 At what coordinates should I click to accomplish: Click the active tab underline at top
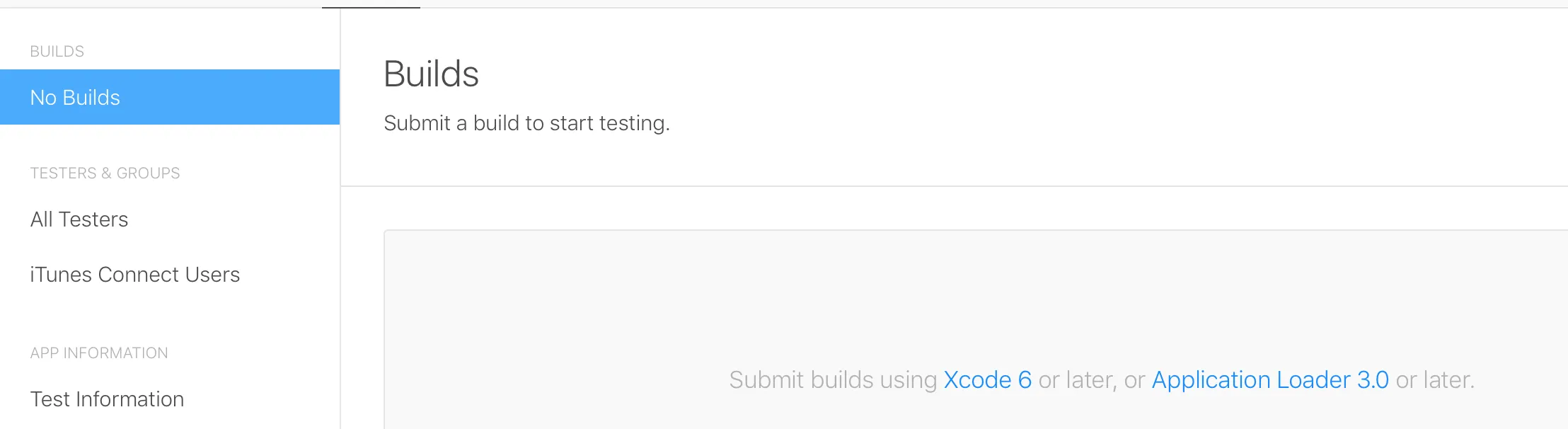371,7
